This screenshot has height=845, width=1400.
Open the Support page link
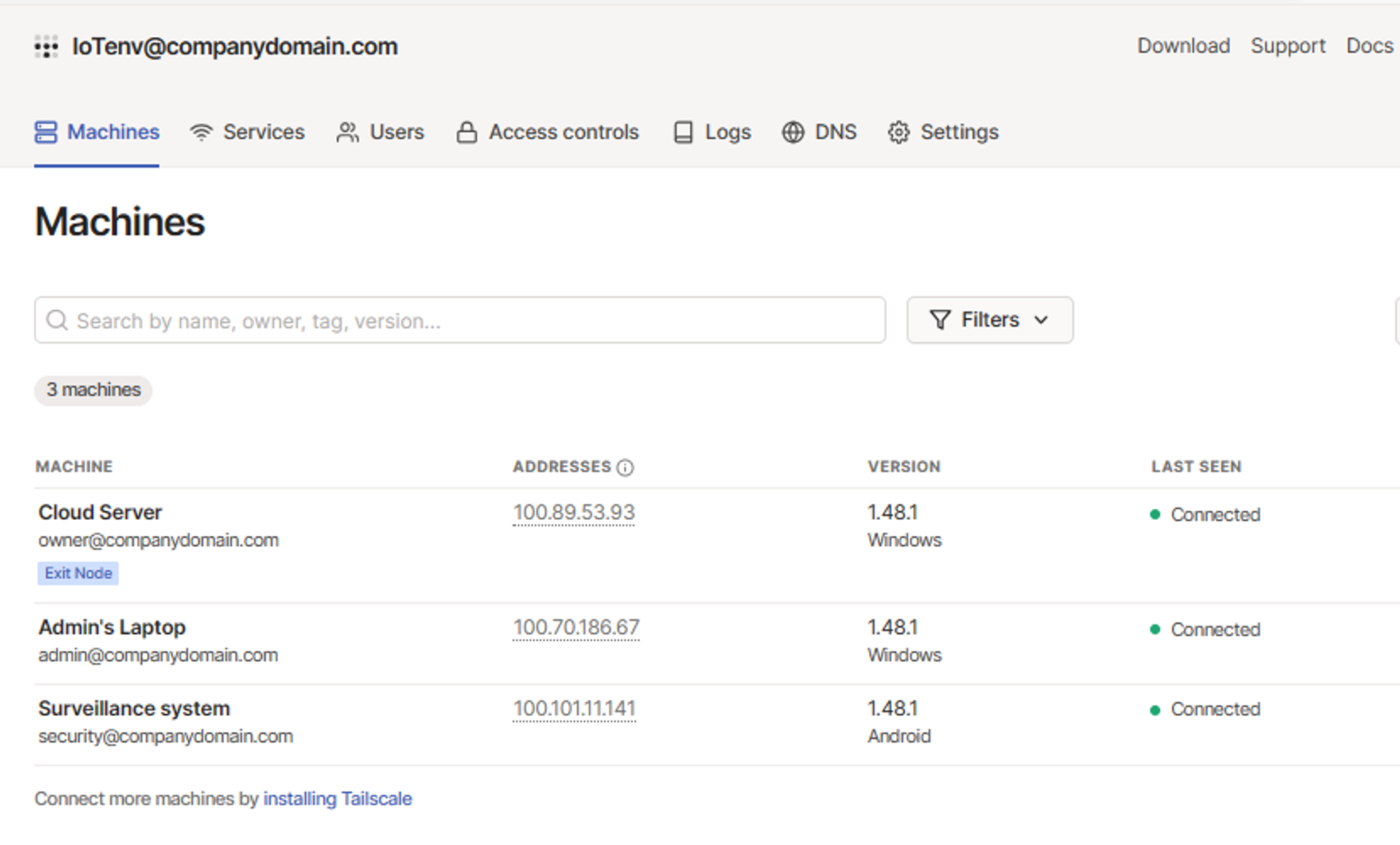click(x=1287, y=46)
